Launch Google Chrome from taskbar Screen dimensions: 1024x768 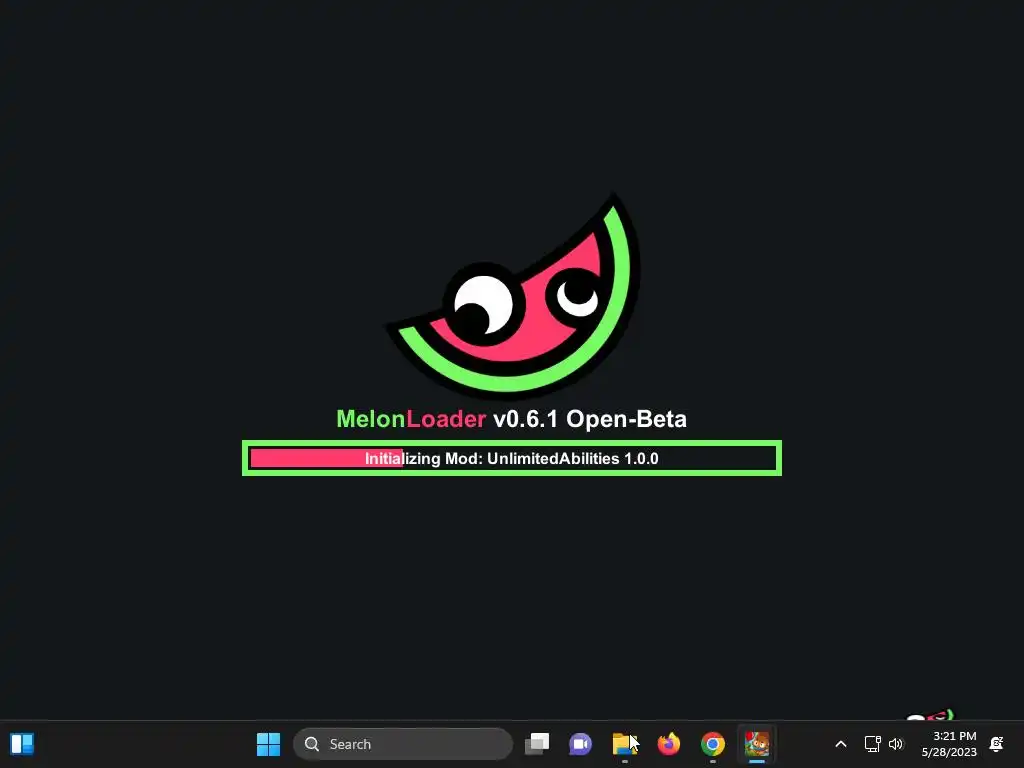pyautogui.click(x=712, y=744)
